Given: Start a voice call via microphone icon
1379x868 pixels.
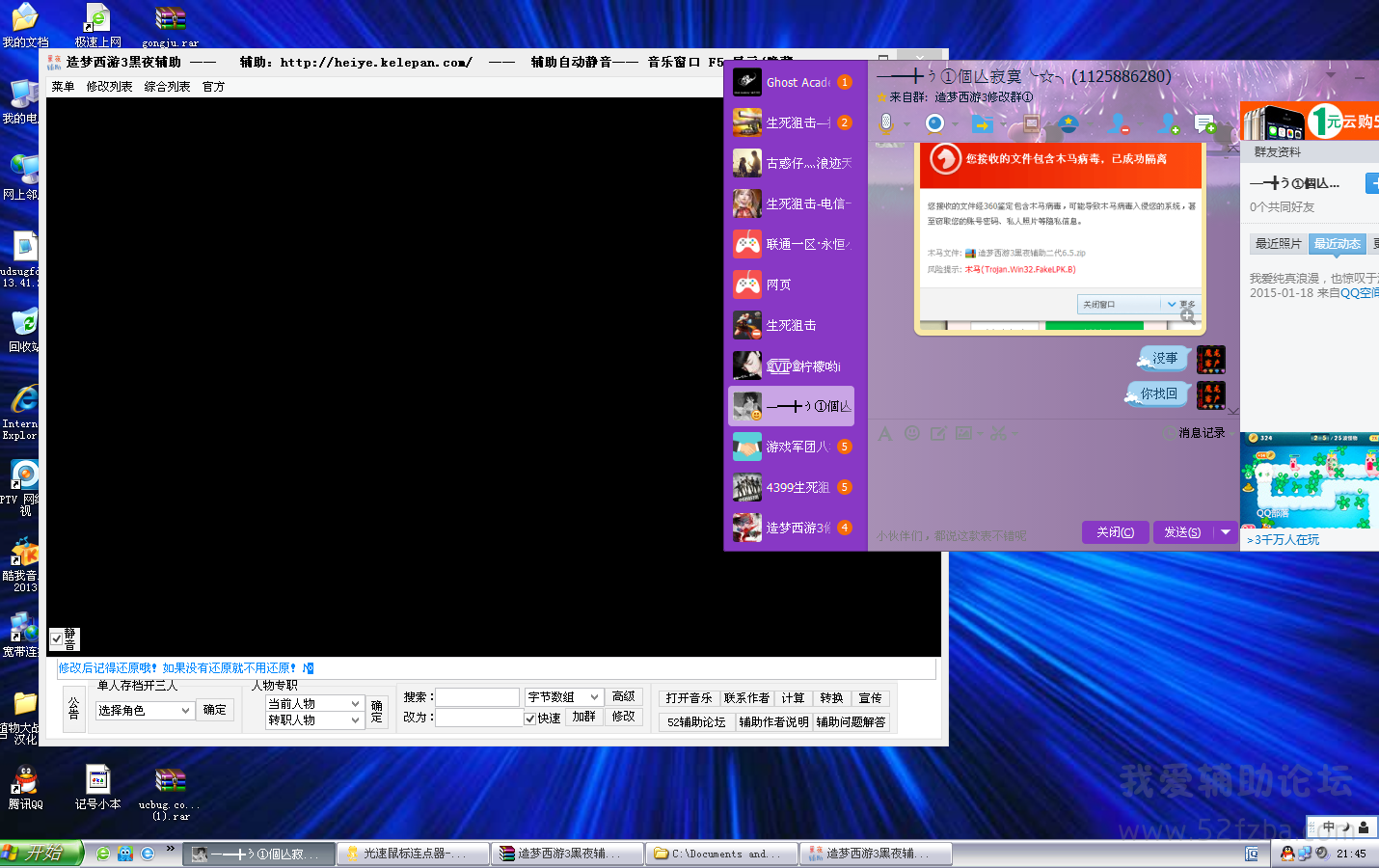Looking at the screenshot, I should tap(887, 122).
